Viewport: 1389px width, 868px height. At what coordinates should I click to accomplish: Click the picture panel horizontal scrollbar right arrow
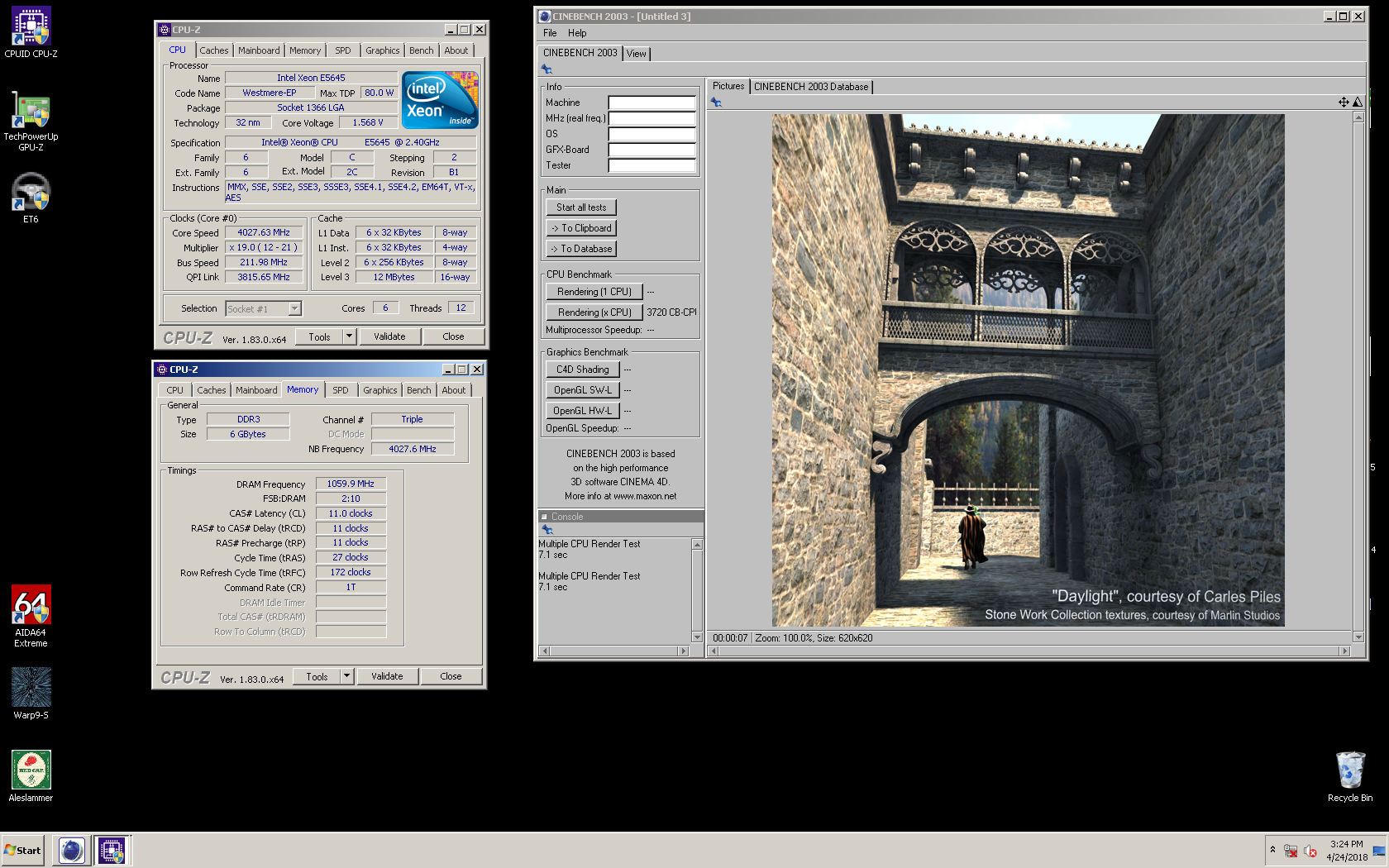[1345, 651]
